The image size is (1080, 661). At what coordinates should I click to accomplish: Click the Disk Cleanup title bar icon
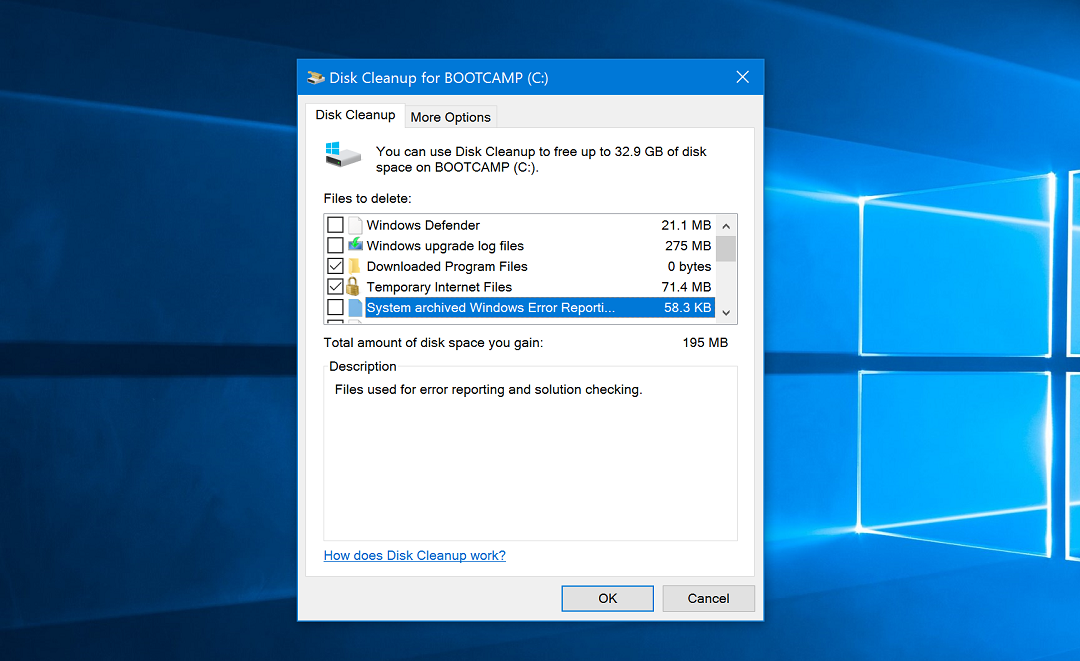[x=316, y=77]
